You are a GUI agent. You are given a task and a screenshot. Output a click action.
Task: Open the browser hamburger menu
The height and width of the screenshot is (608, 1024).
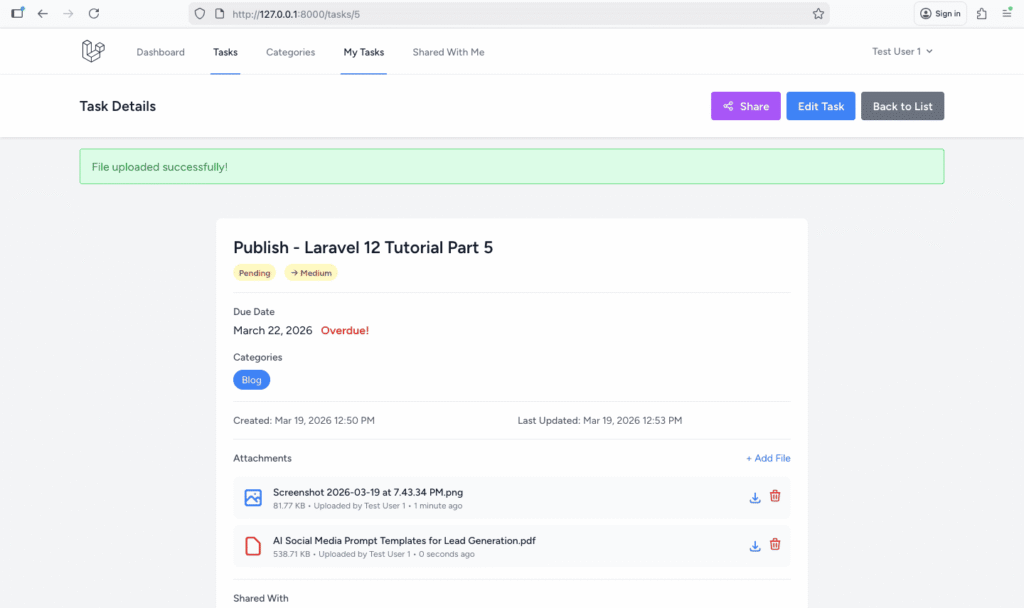tap(1006, 14)
